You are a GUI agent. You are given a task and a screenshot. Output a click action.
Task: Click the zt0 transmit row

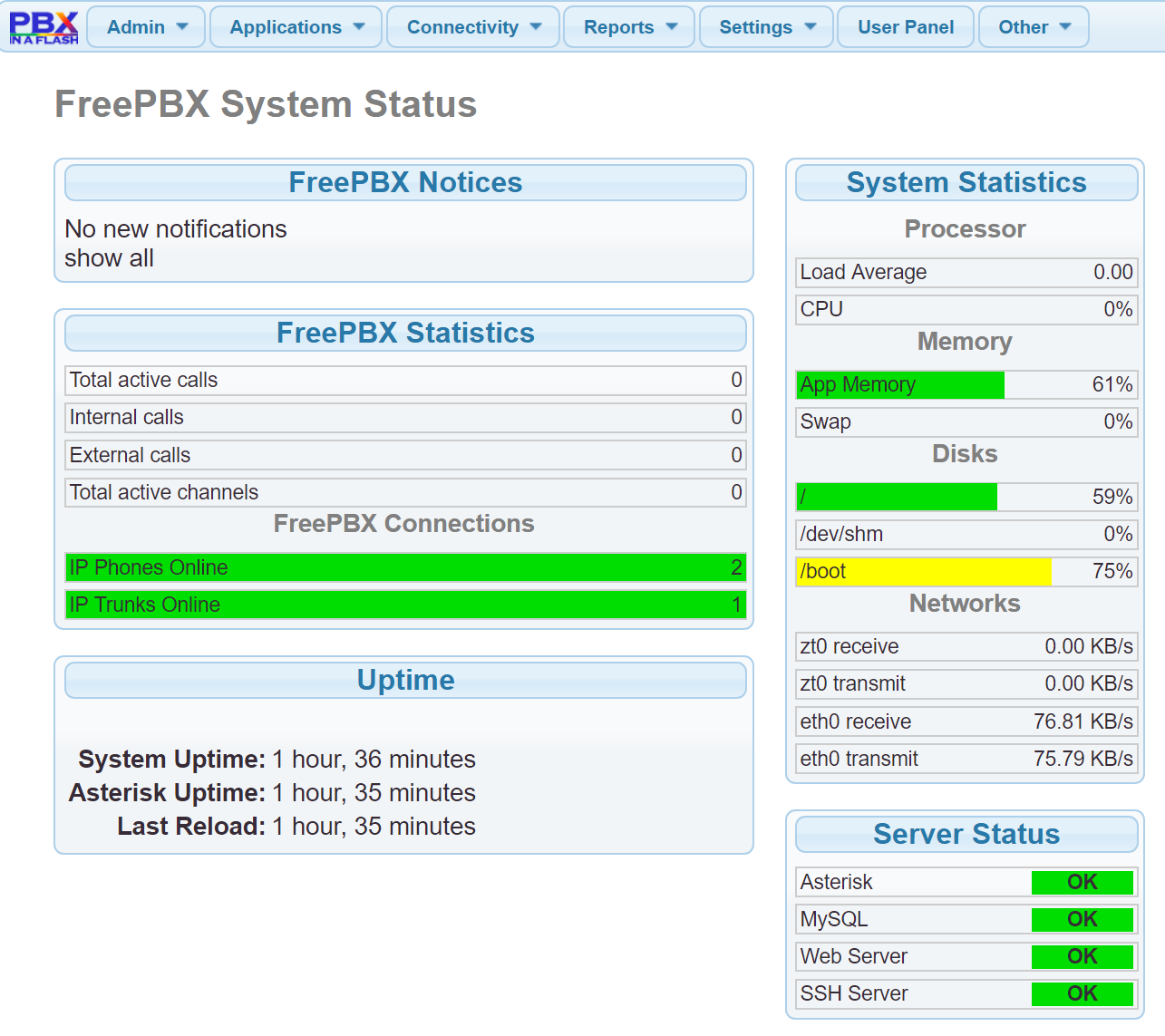click(x=966, y=684)
